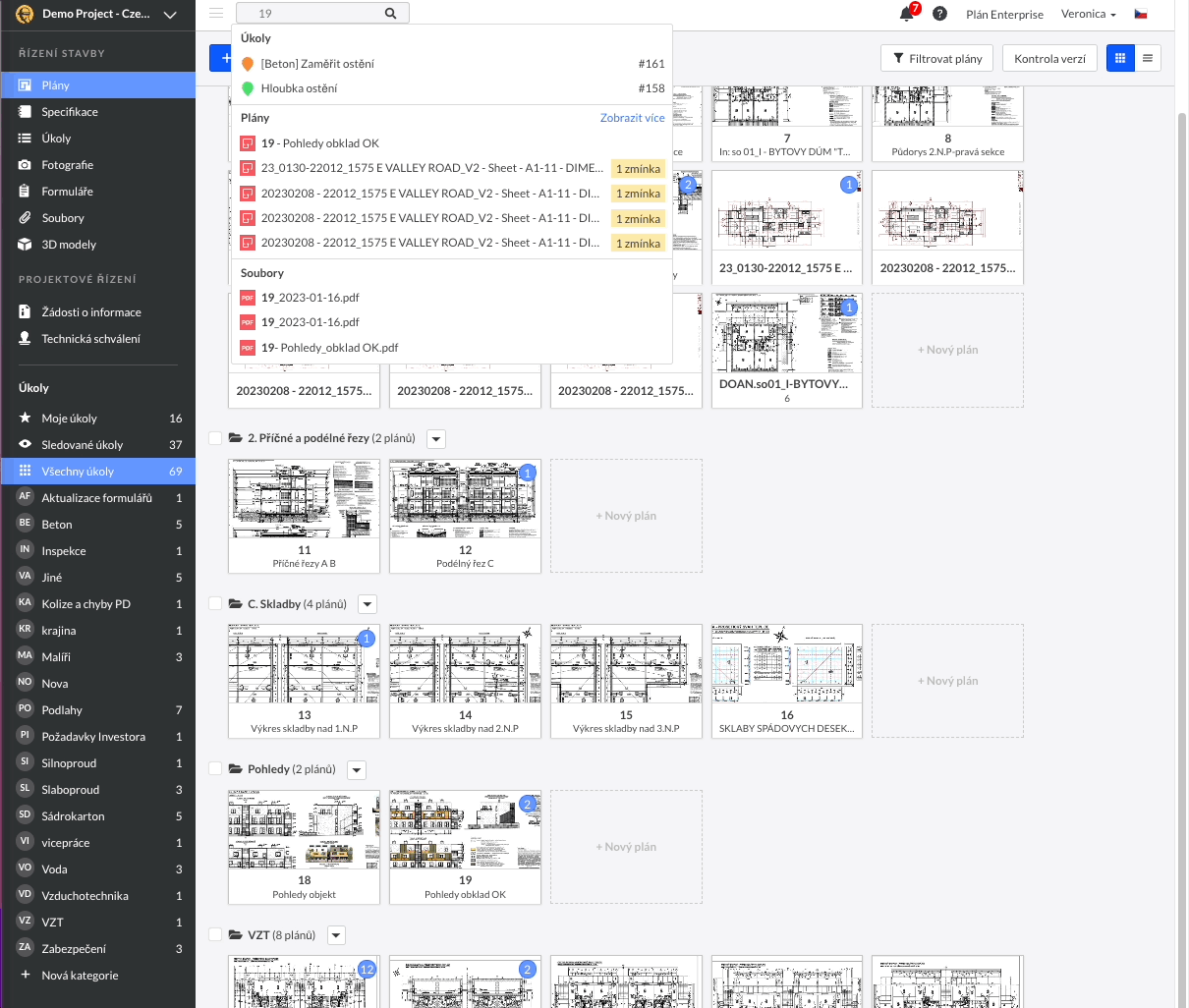Select the Sádrokarton task category

click(x=97, y=816)
